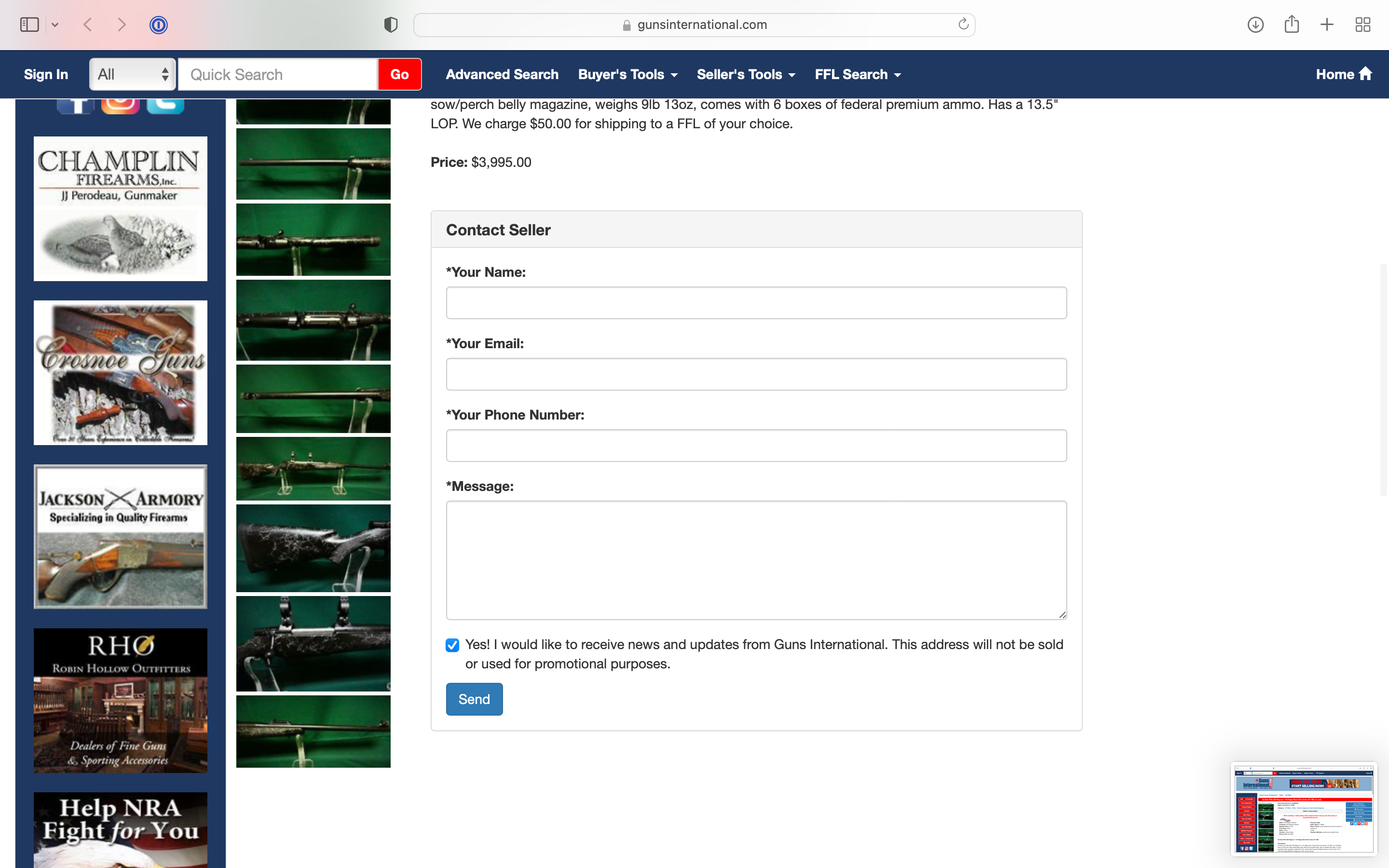Screen dimensions: 1389x868
Task: Open the Robin Hollow Outfitters ad banner
Action: [120, 700]
